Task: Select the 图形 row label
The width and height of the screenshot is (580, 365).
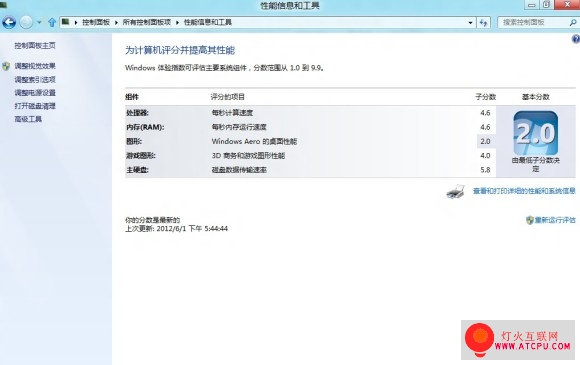Action: click(x=134, y=141)
